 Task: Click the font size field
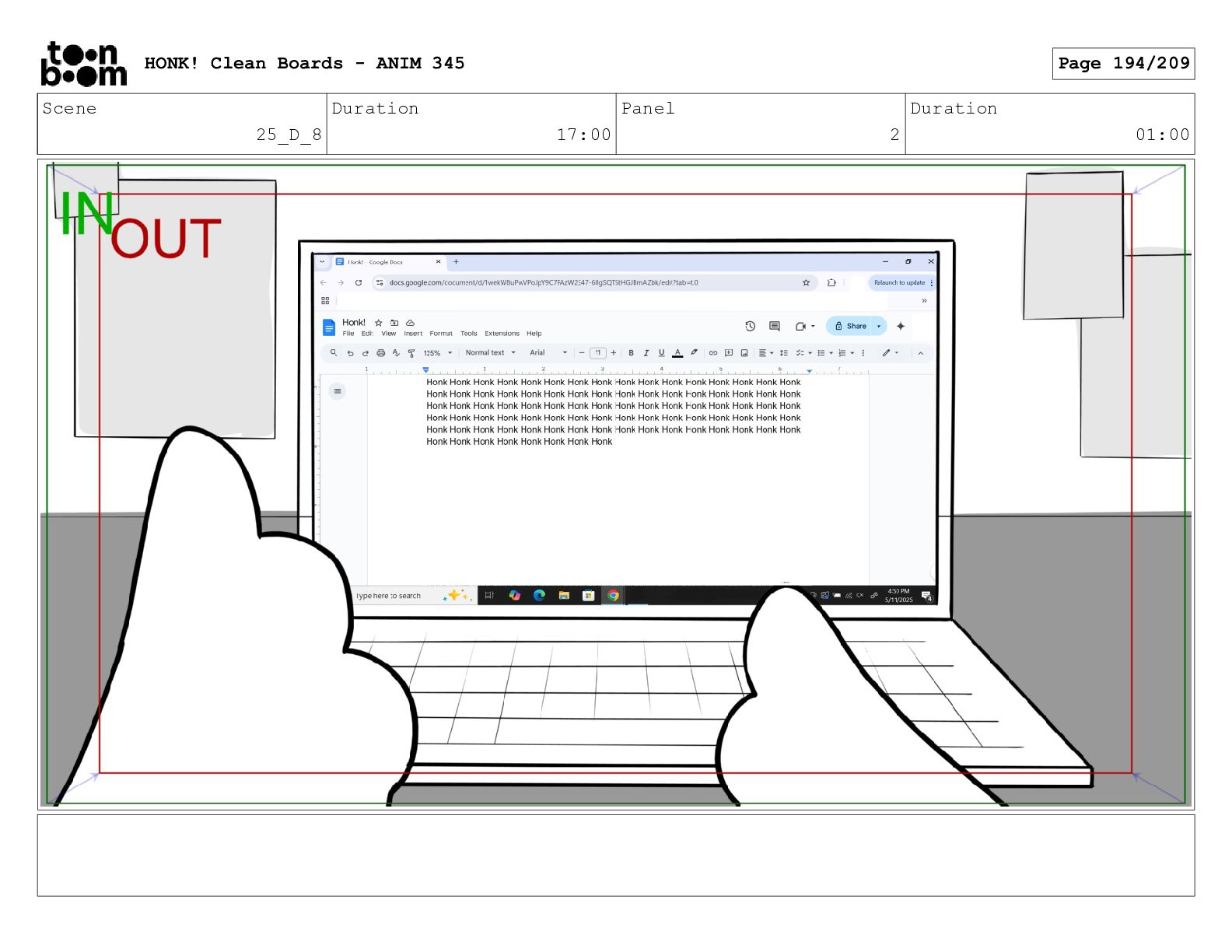598,353
